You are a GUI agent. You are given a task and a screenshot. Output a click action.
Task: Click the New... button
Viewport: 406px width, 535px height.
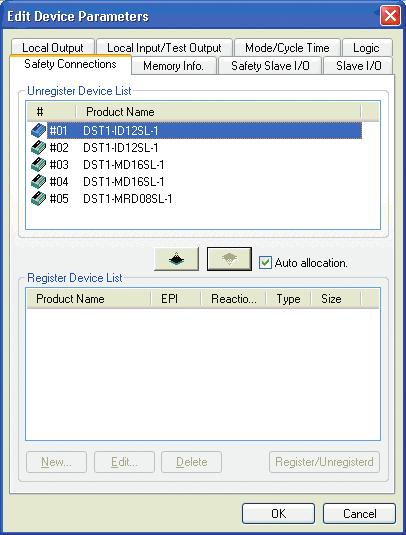(56, 462)
